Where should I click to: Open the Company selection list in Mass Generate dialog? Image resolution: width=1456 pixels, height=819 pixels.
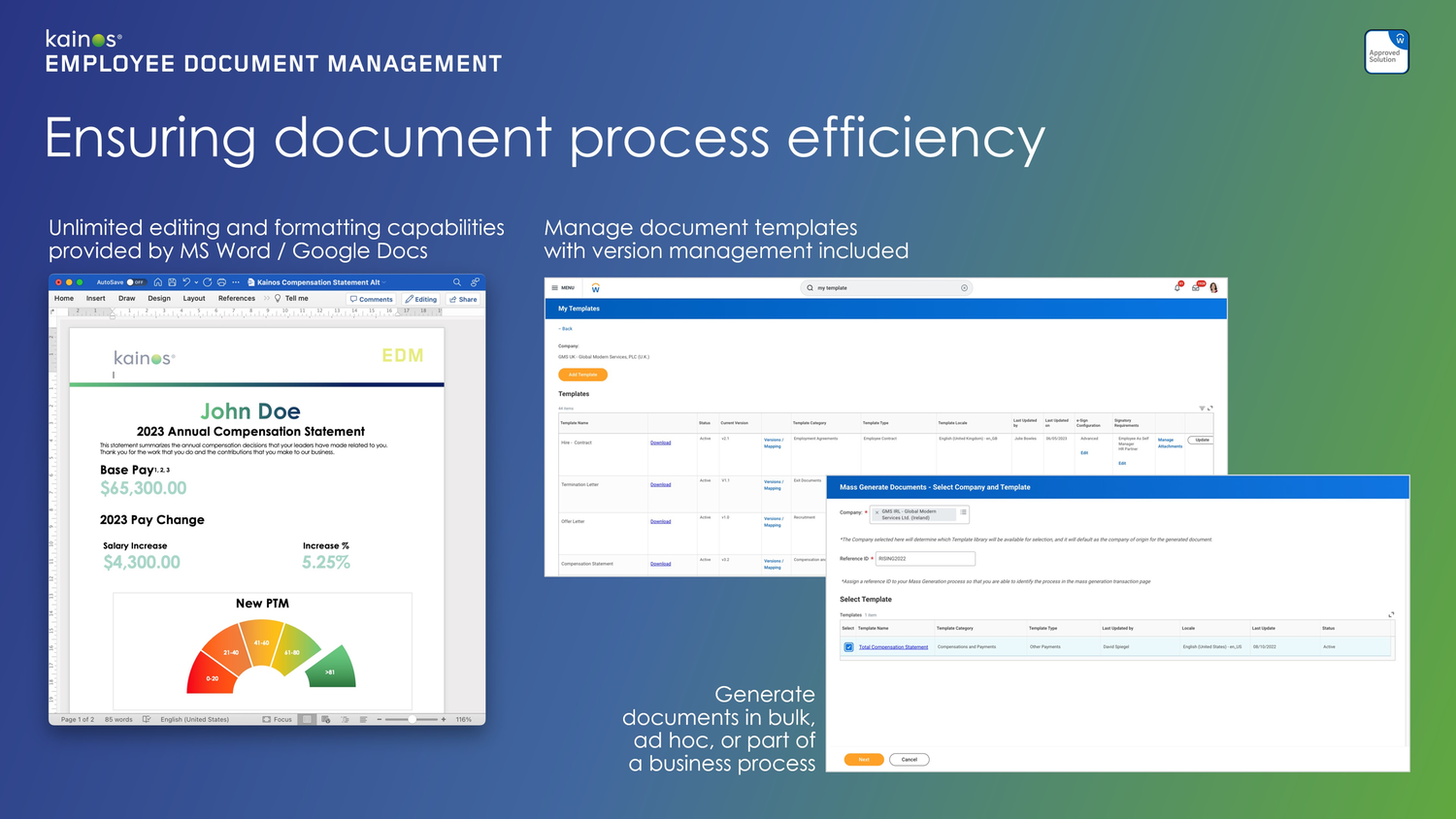[963, 513]
